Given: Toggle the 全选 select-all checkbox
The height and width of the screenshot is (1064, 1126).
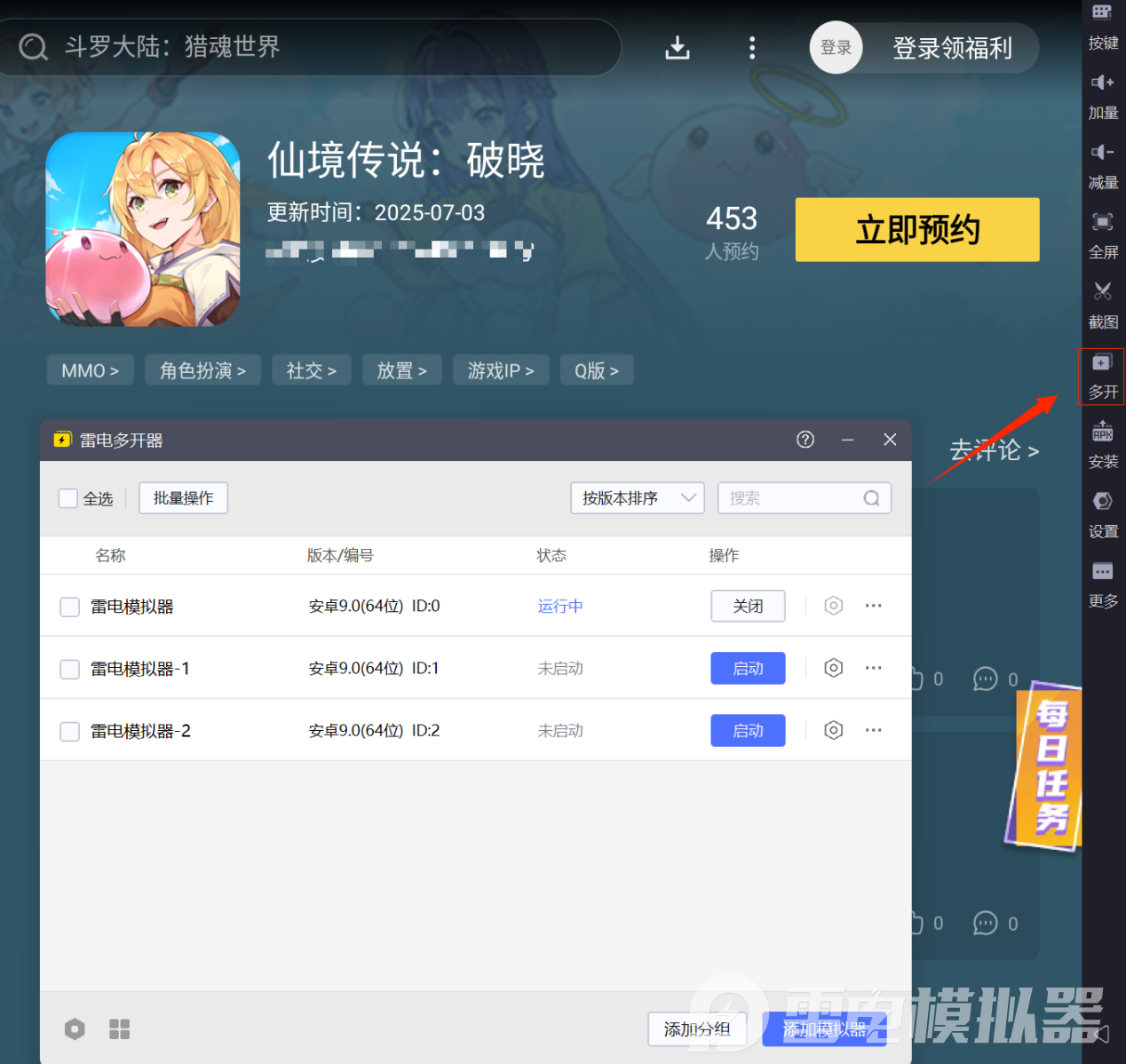Looking at the screenshot, I should click(67, 498).
